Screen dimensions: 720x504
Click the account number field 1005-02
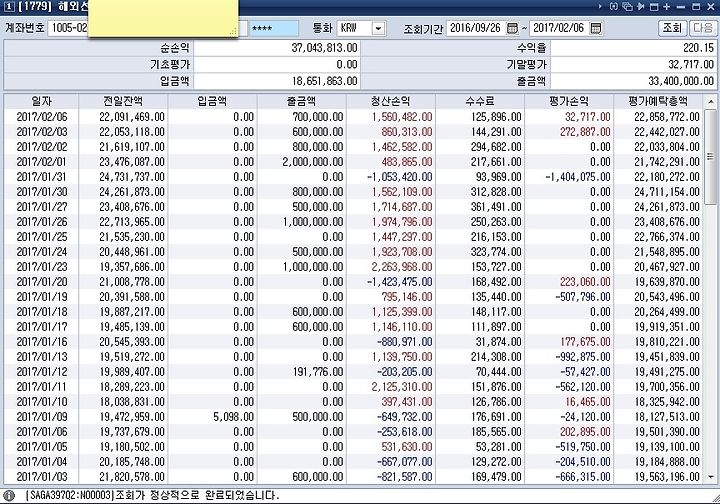click(x=68, y=28)
